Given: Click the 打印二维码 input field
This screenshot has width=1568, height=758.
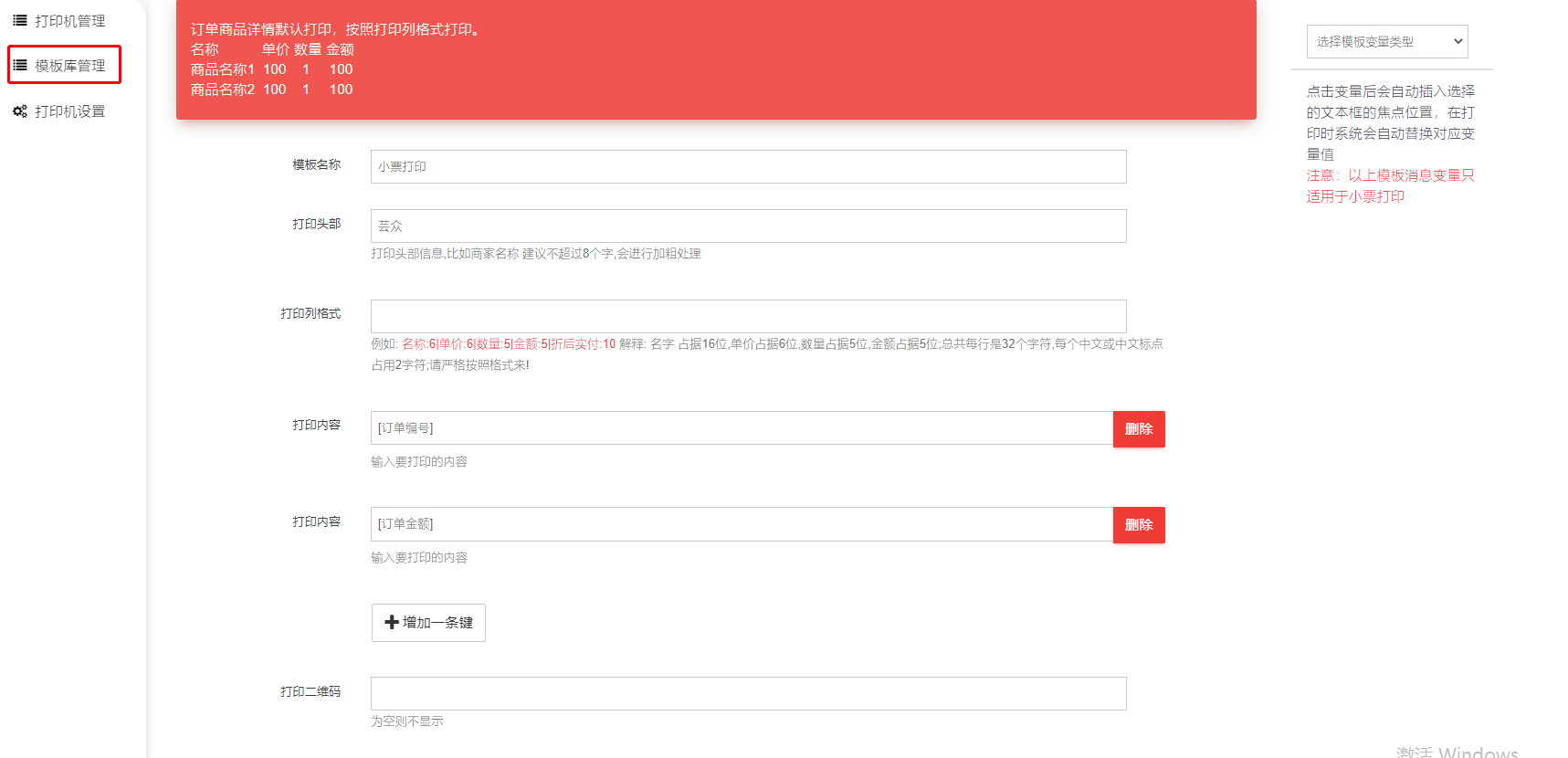Looking at the screenshot, I should [748, 693].
